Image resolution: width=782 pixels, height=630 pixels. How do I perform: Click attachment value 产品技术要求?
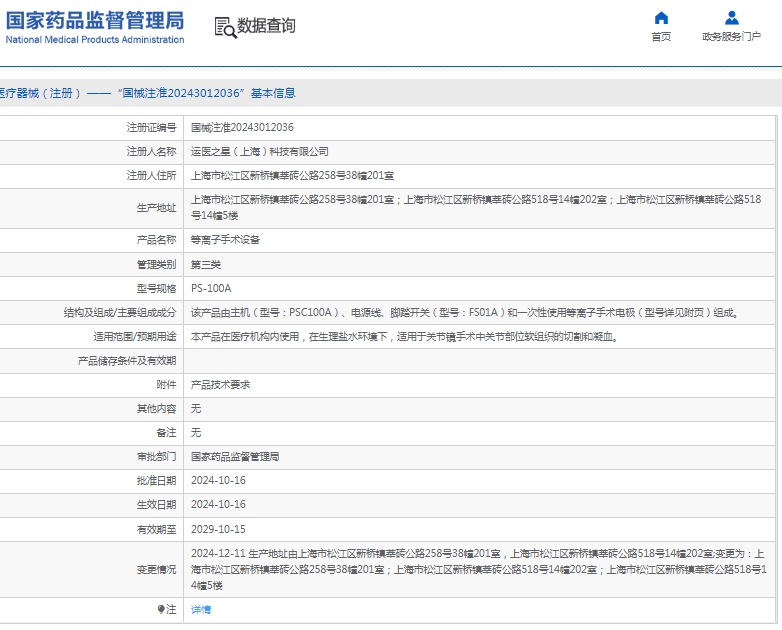coord(220,385)
